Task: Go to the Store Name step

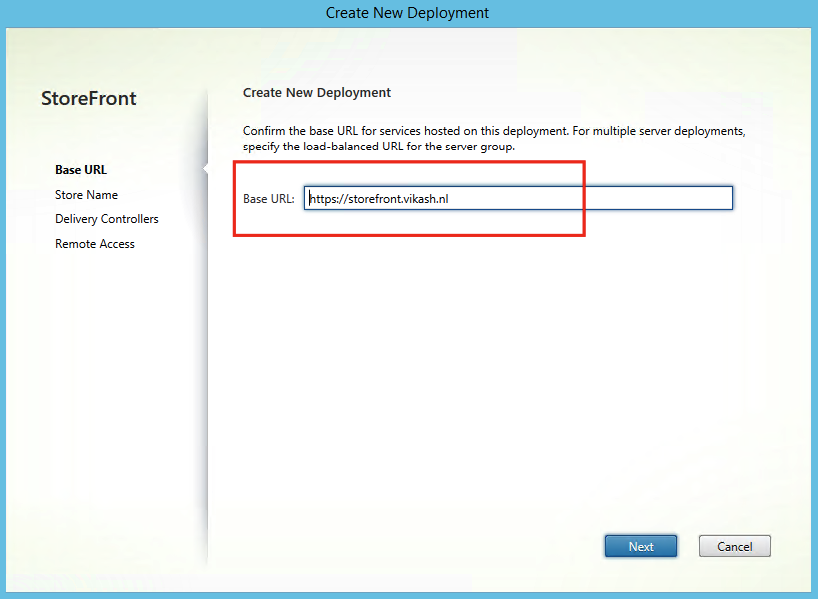Action: [x=87, y=195]
